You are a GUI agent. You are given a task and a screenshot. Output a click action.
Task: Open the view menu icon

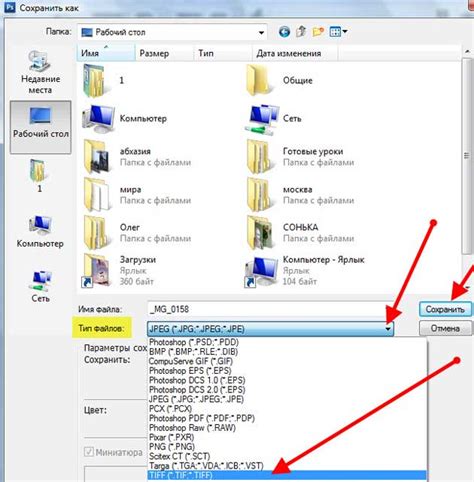click(x=338, y=32)
